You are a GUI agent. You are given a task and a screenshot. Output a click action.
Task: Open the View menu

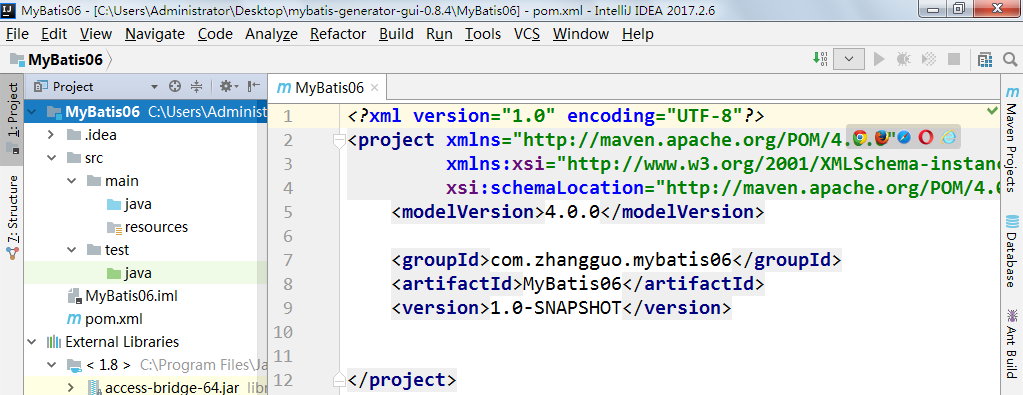pyautogui.click(x=96, y=34)
